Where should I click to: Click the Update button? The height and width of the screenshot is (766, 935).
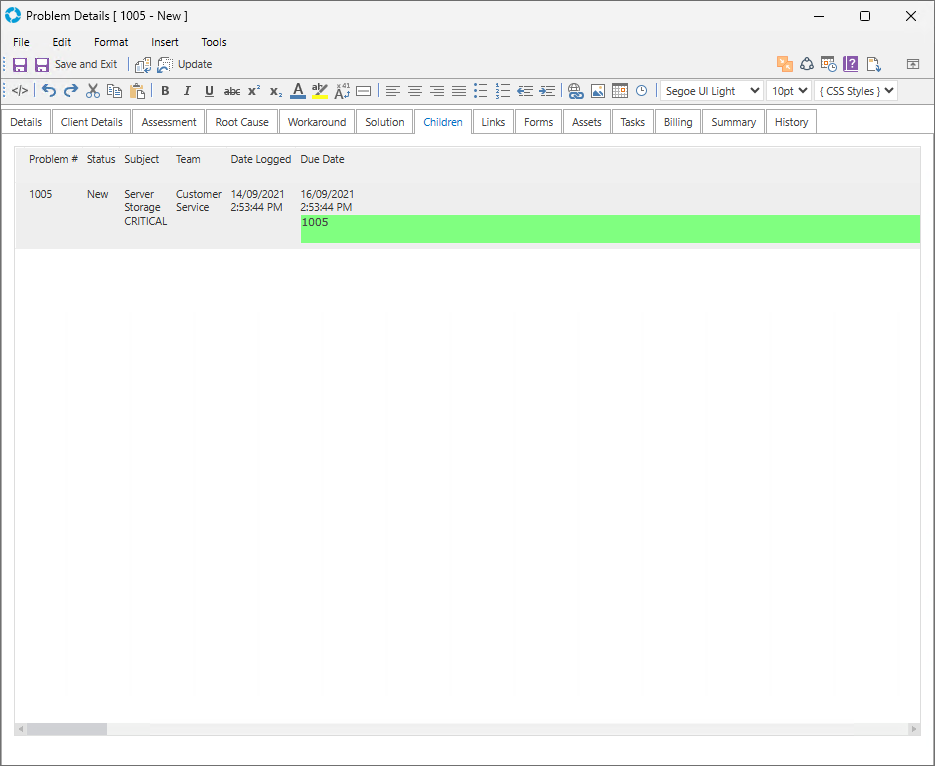(185, 64)
